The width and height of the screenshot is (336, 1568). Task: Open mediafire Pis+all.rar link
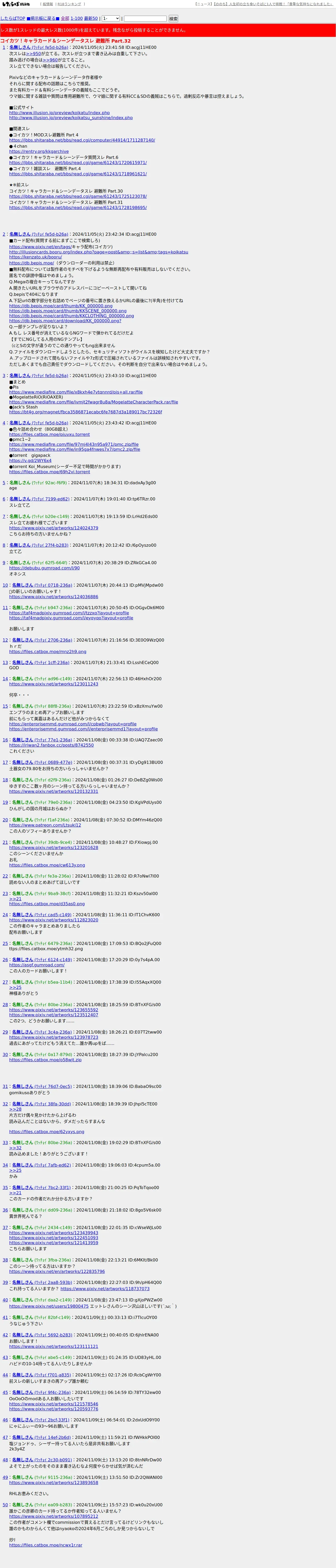click(76, 392)
